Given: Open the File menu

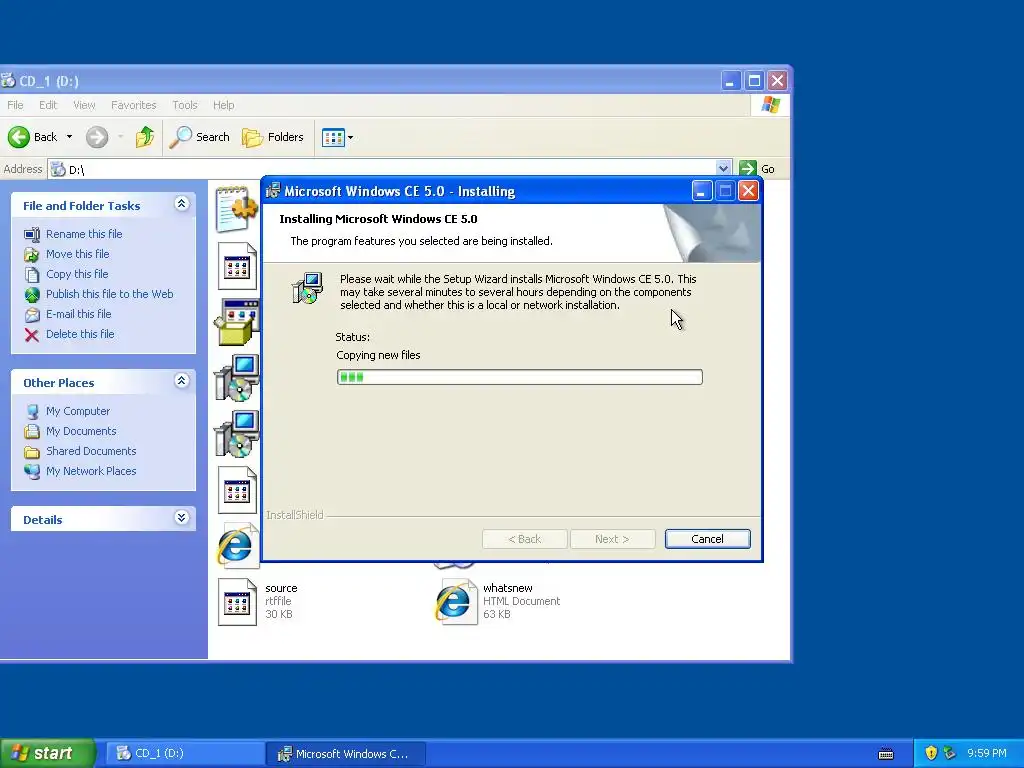Looking at the screenshot, I should (15, 105).
